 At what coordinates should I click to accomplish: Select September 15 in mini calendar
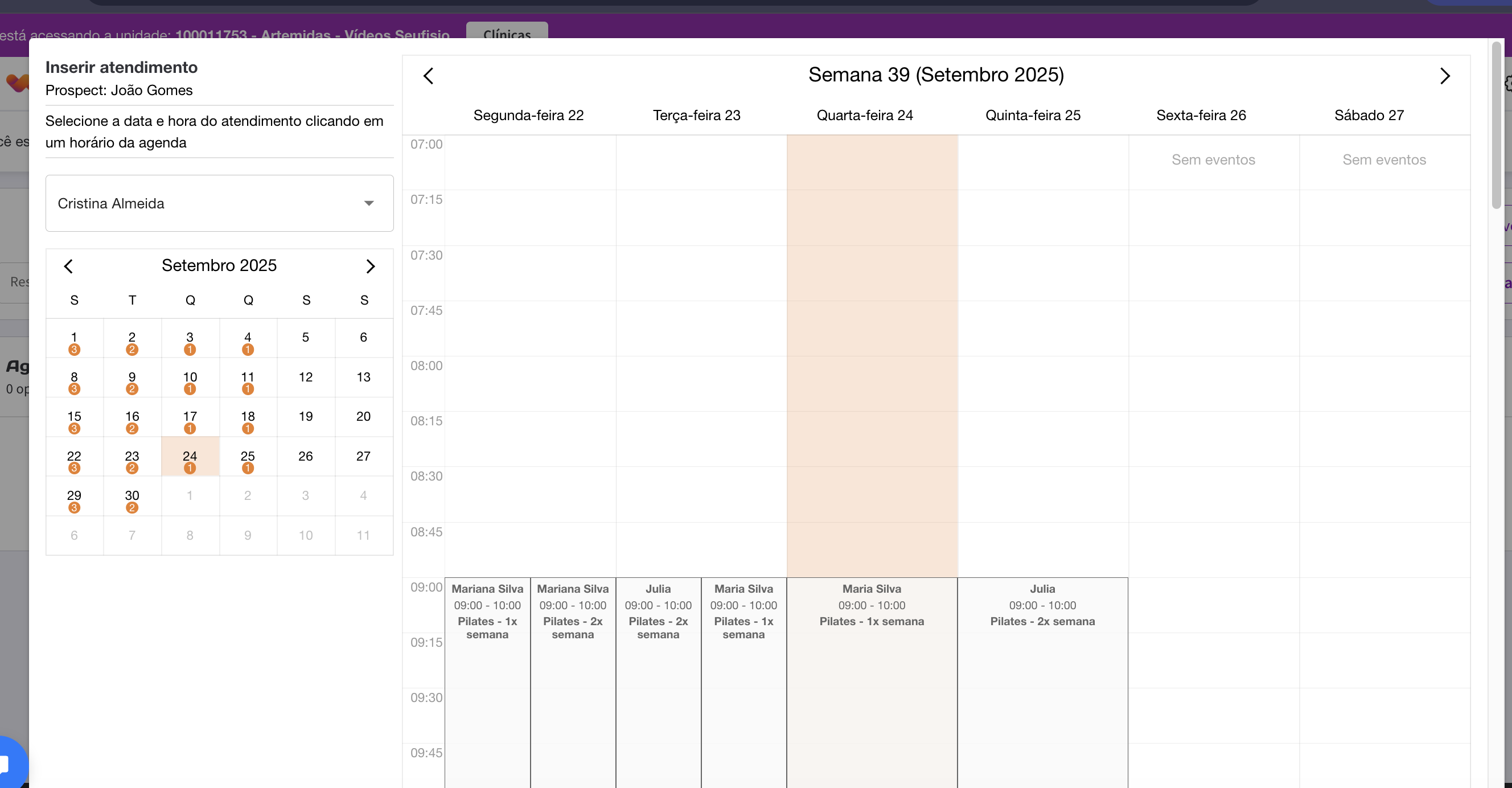tap(74, 416)
